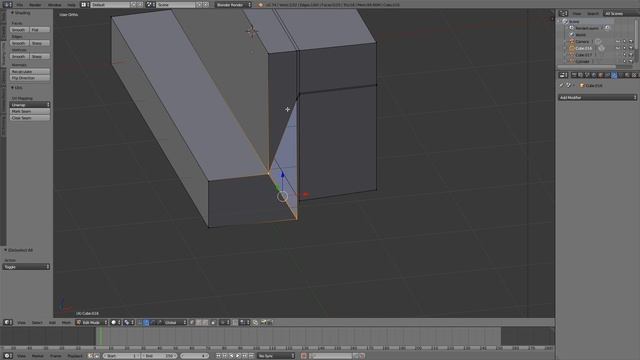Switch to face select mode
Viewport: 640px width, 360px height.
click(205, 322)
